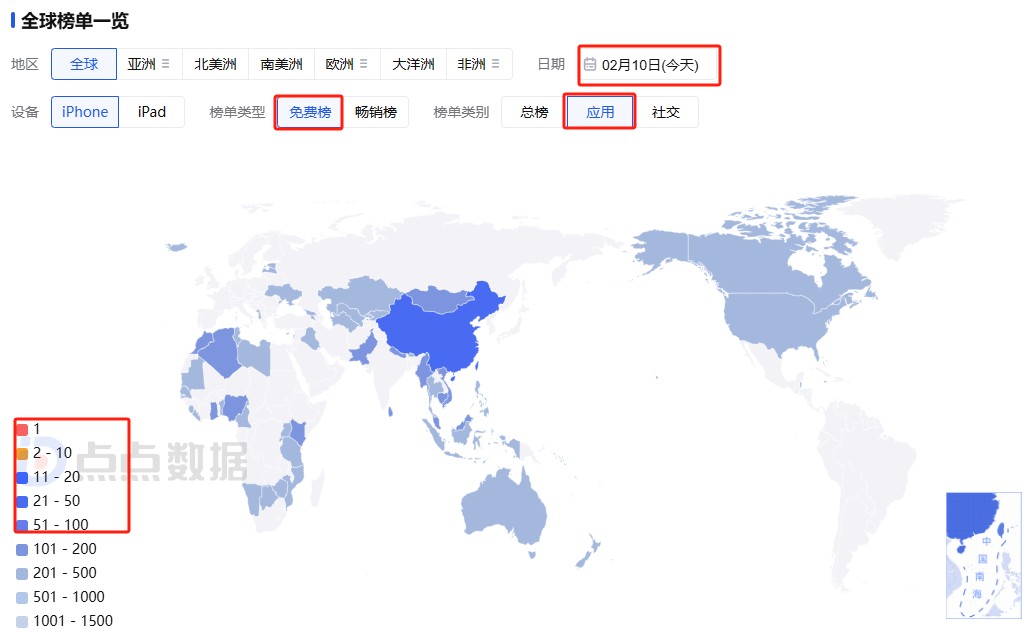Switch device to iPad
Image resolution: width=1032 pixels, height=638 pixels.
tap(151, 112)
